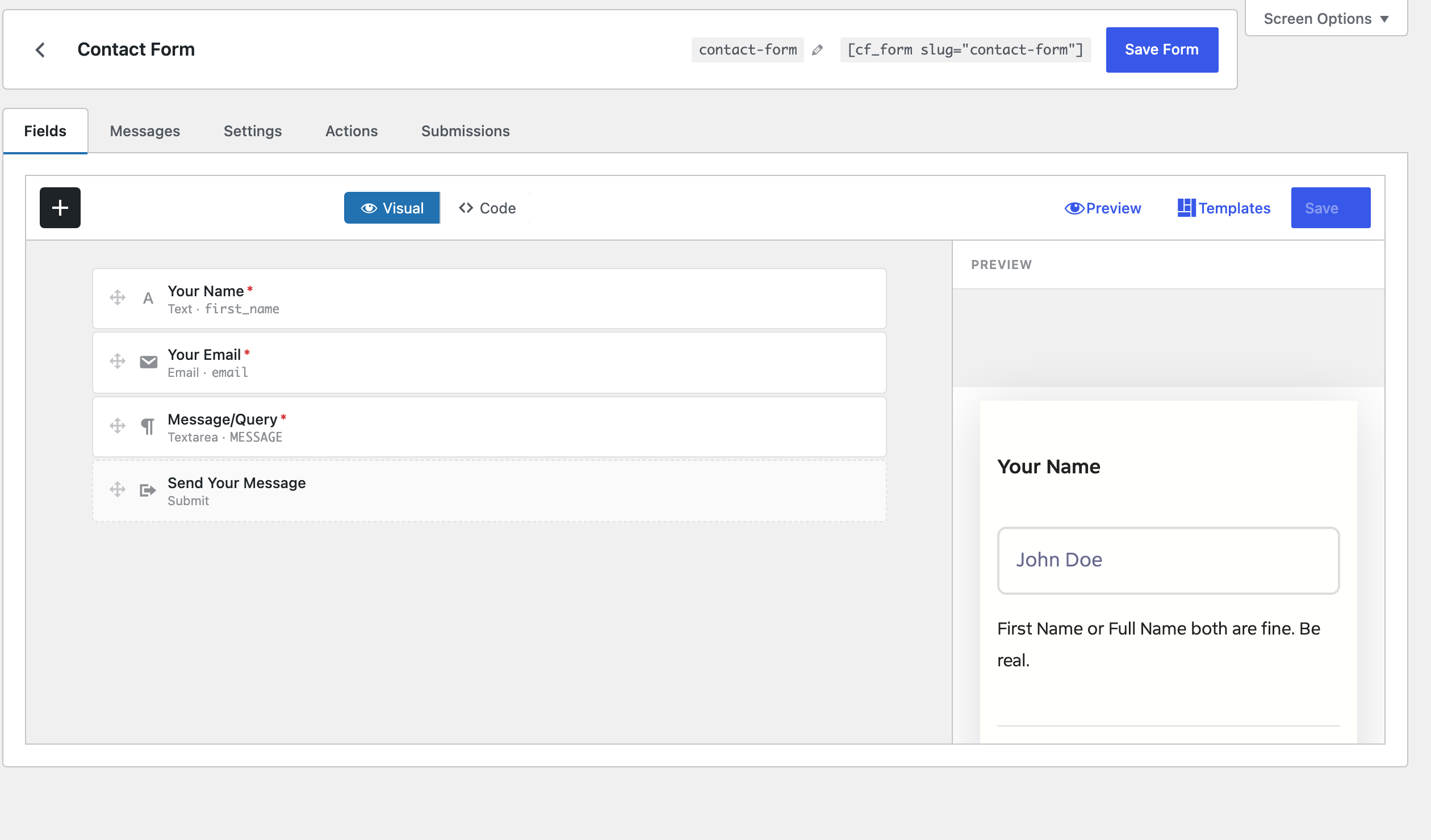Image resolution: width=1431 pixels, height=840 pixels.
Task: Click the Save Form button
Action: pos(1161,49)
